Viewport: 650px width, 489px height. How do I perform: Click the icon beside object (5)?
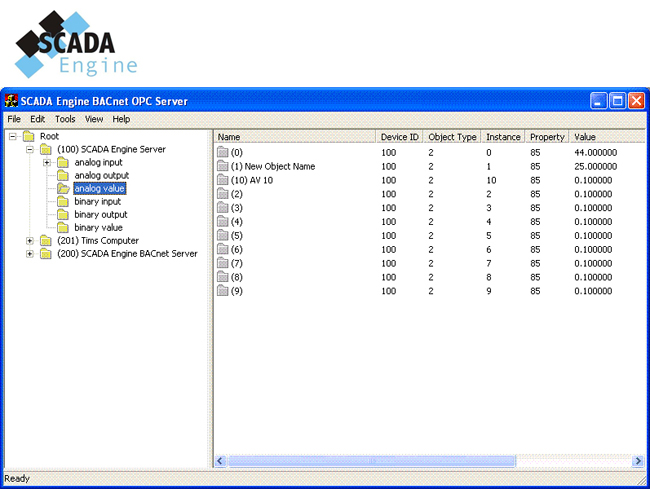click(223, 235)
